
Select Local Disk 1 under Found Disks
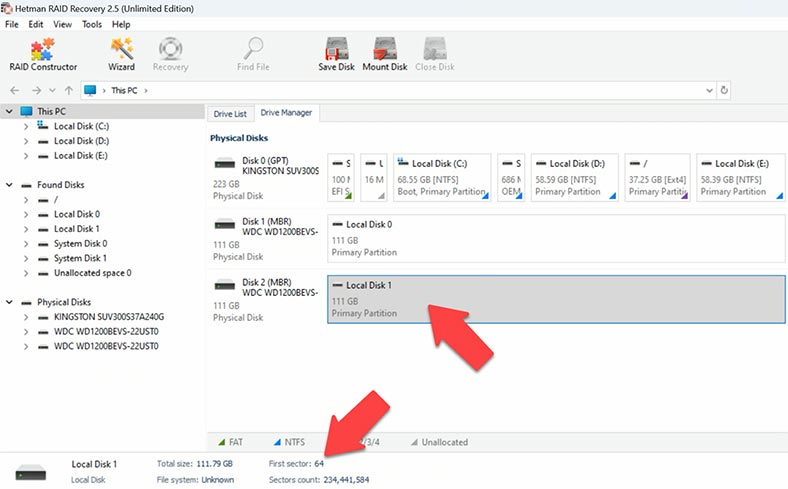pos(77,229)
